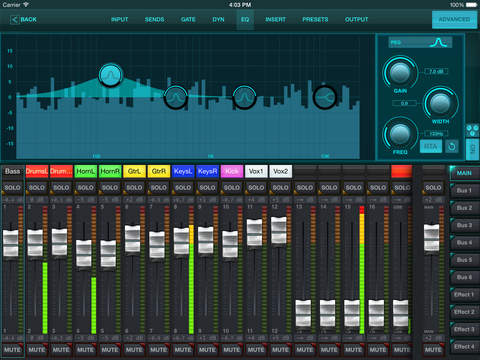Mute channel 13
The width and height of the screenshot is (480, 360).
point(305,350)
